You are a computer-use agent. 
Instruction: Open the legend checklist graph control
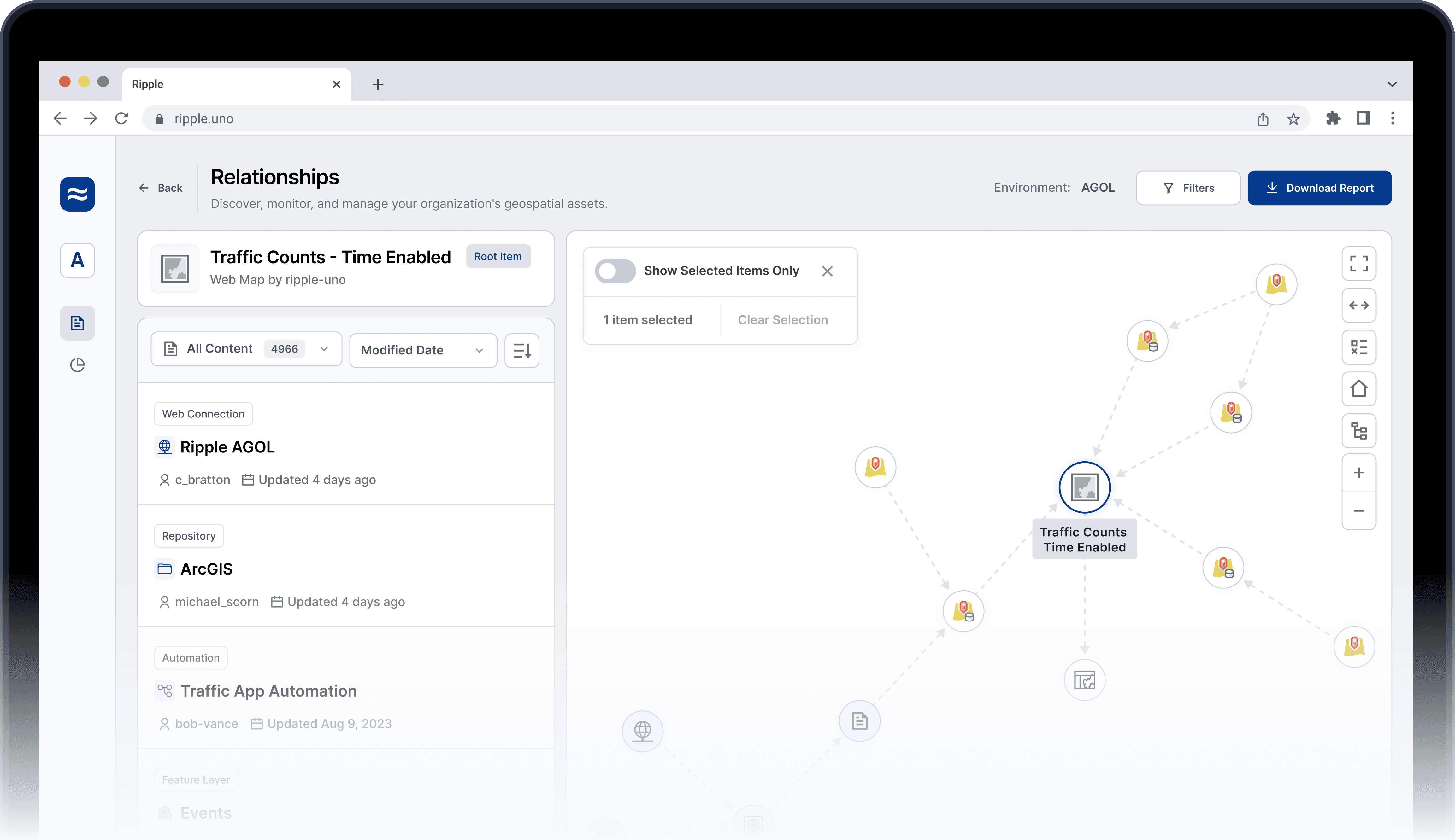point(1358,347)
